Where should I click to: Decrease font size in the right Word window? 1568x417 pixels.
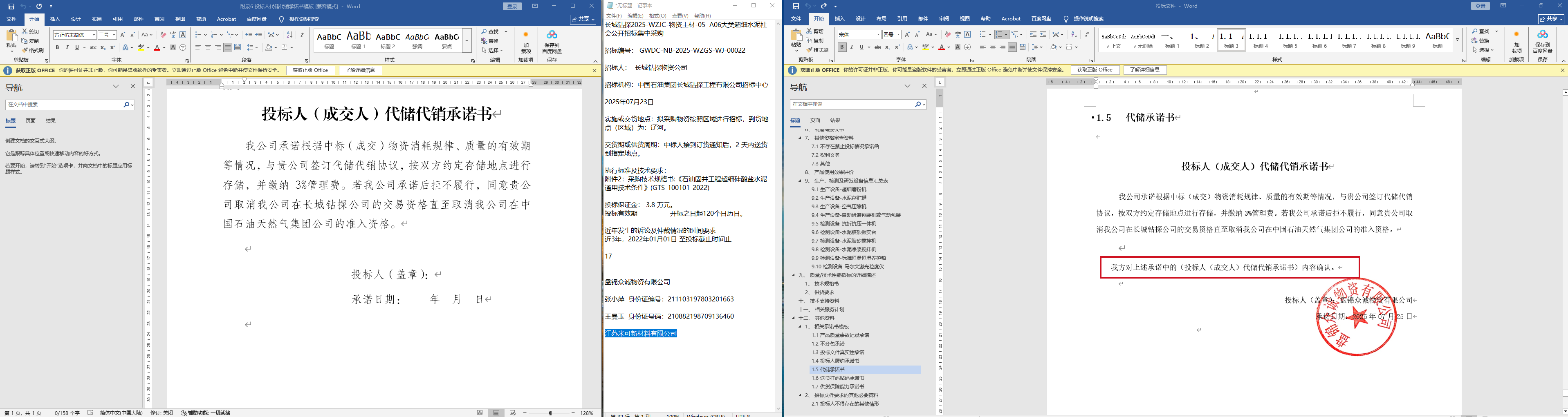917,35
